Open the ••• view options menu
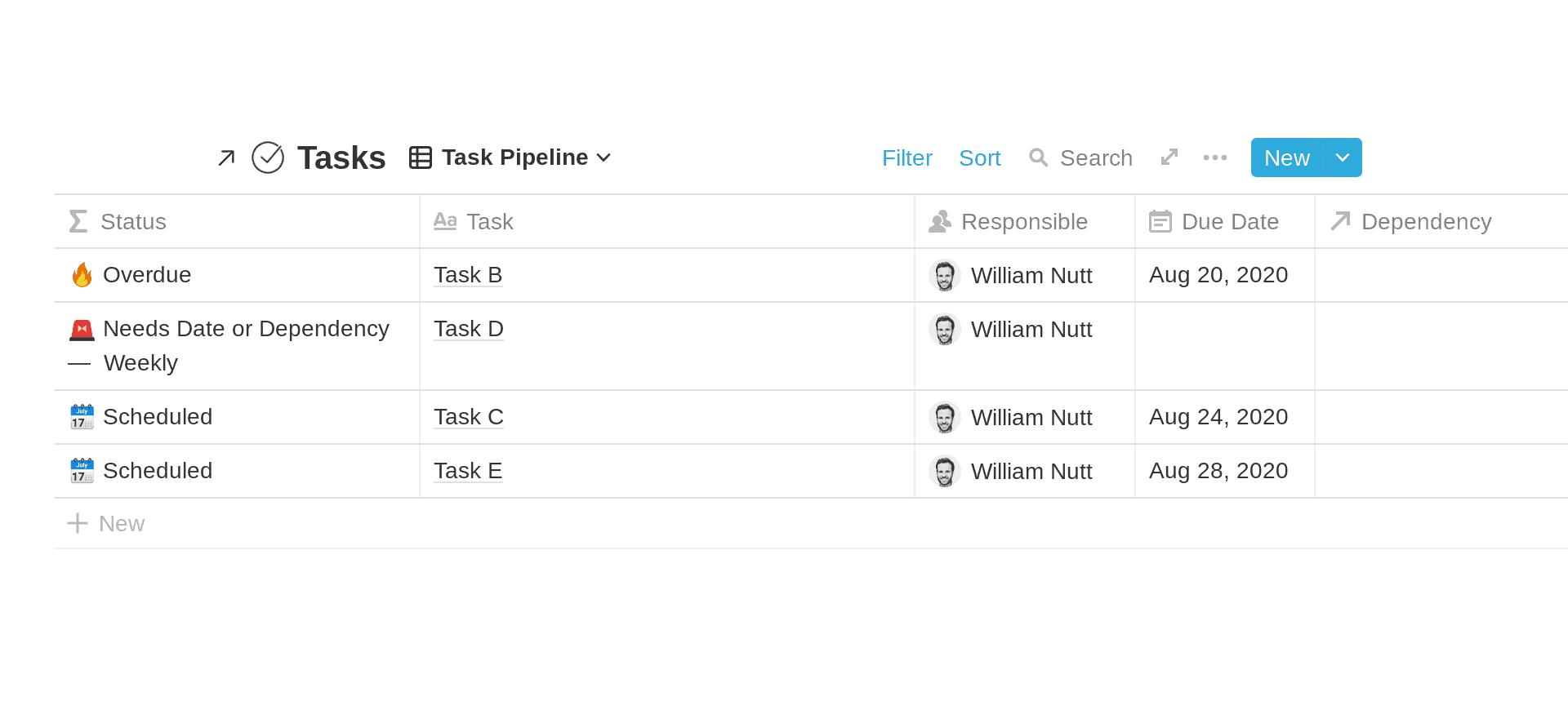1568x710 pixels. click(1214, 158)
